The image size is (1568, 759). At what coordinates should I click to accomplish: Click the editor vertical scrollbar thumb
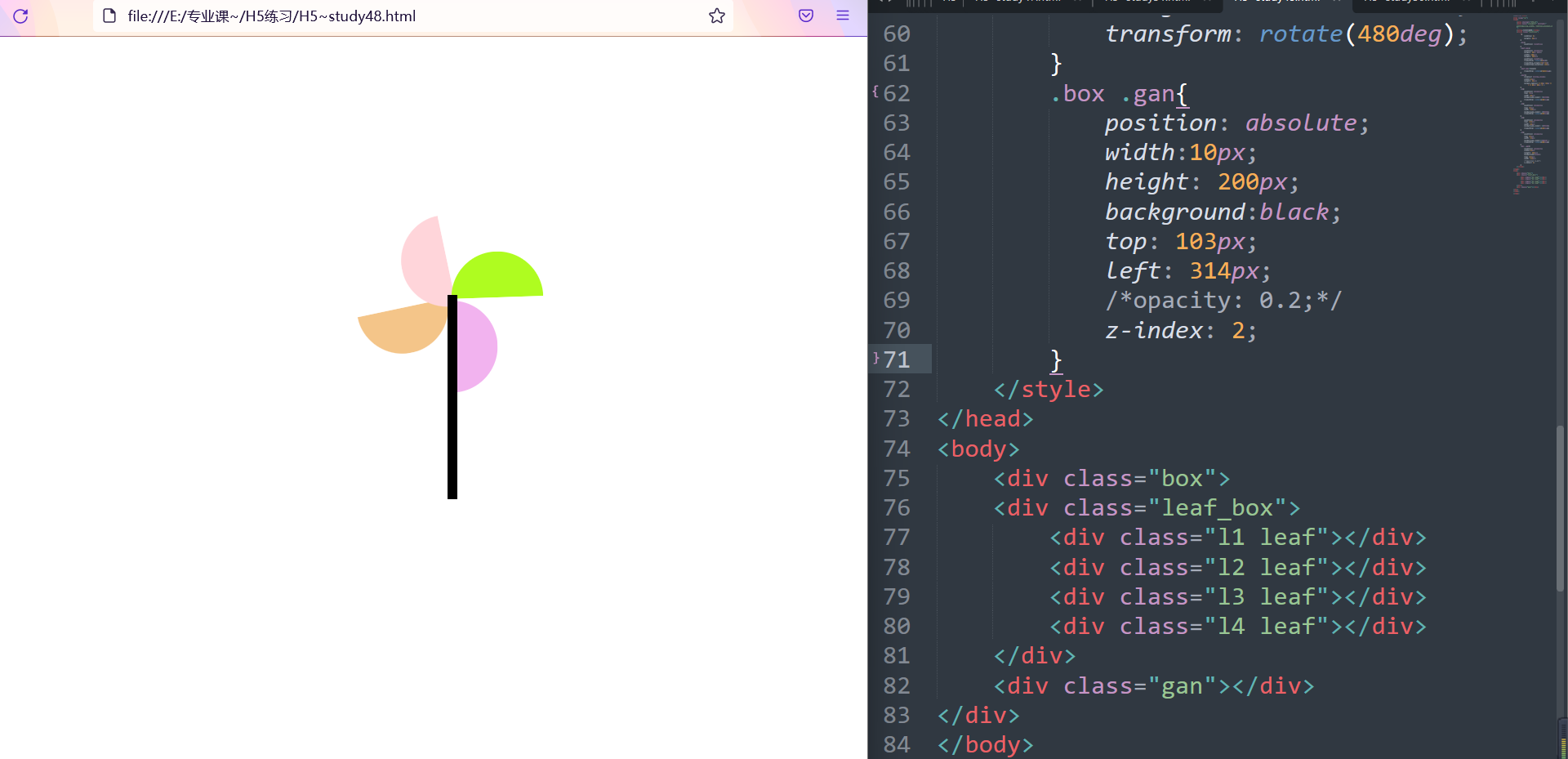pyautogui.click(x=1561, y=507)
